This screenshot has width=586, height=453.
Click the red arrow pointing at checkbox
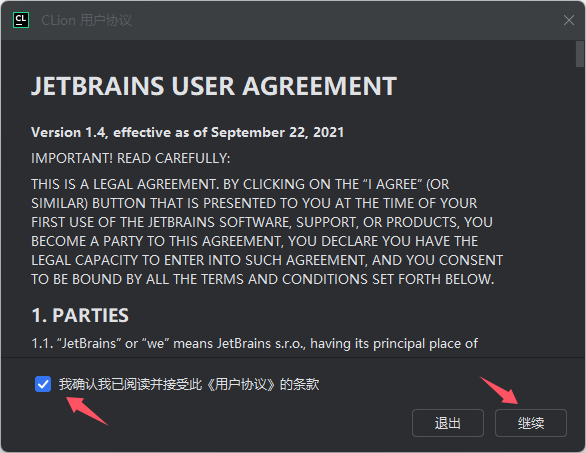point(87,411)
